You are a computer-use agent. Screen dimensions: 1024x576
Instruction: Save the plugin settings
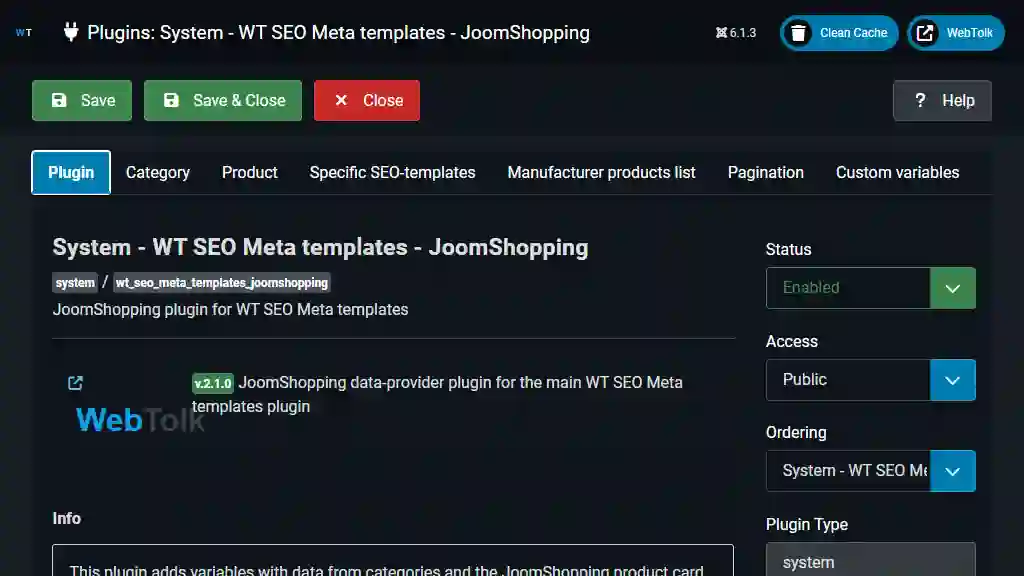tap(82, 101)
